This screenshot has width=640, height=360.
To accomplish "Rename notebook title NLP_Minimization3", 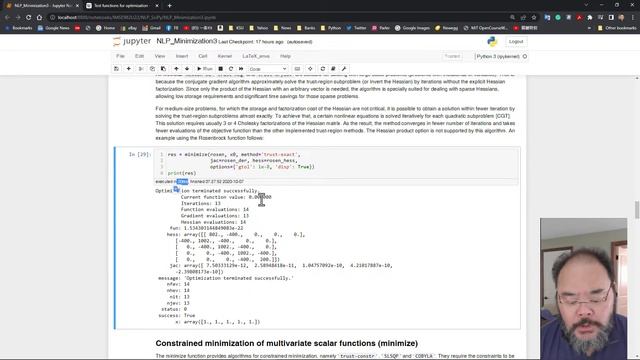I will pos(187,41).
